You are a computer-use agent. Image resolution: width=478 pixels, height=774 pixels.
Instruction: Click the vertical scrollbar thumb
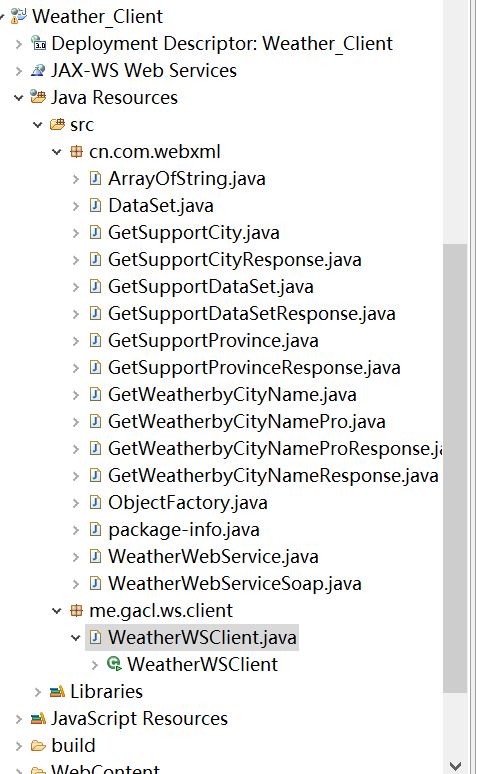click(x=455, y=468)
